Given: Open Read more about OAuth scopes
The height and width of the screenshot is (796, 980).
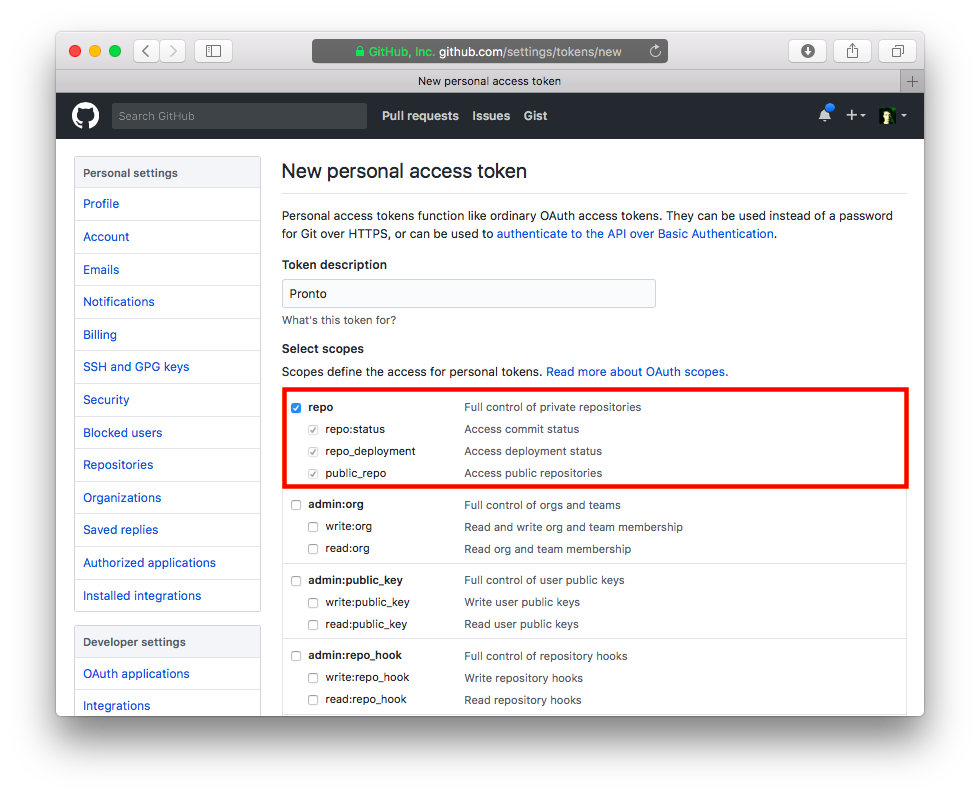Looking at the screenshot, I should (637, 372).
